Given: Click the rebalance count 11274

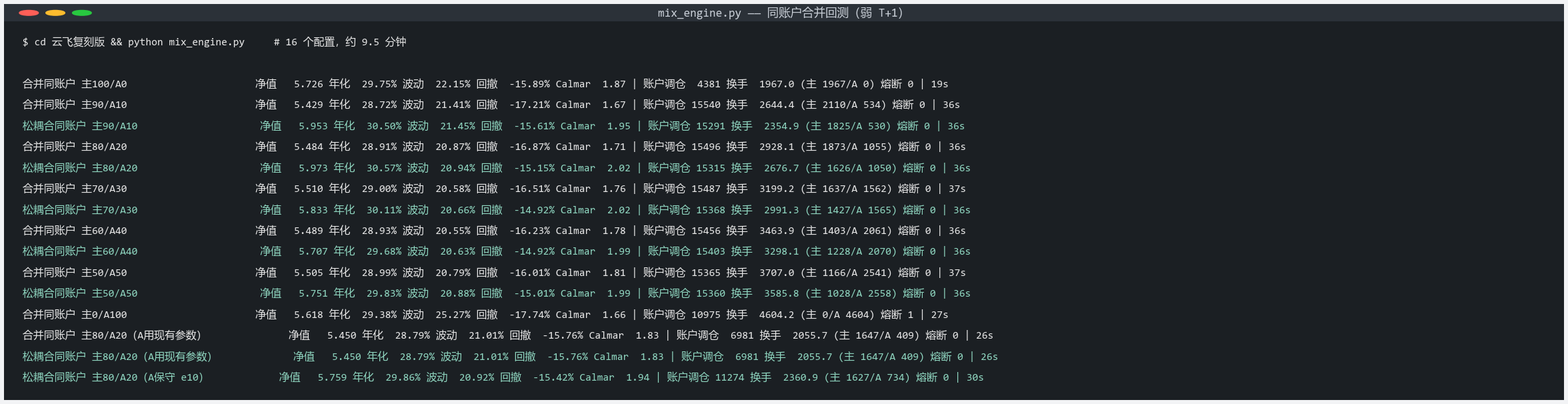Looking at the screenshot, I should click(729, 377).
